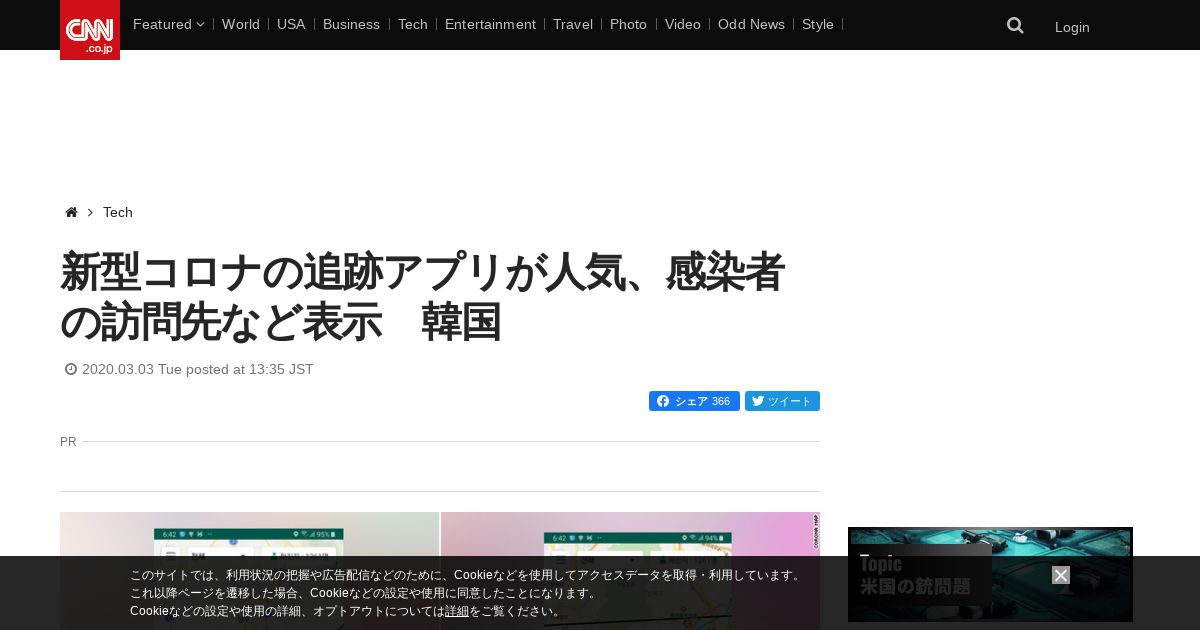Click the article headline about 新型コロナ追跡アプリ
This screenshot has width=1200, height=630.
click(x=422, y=297)
